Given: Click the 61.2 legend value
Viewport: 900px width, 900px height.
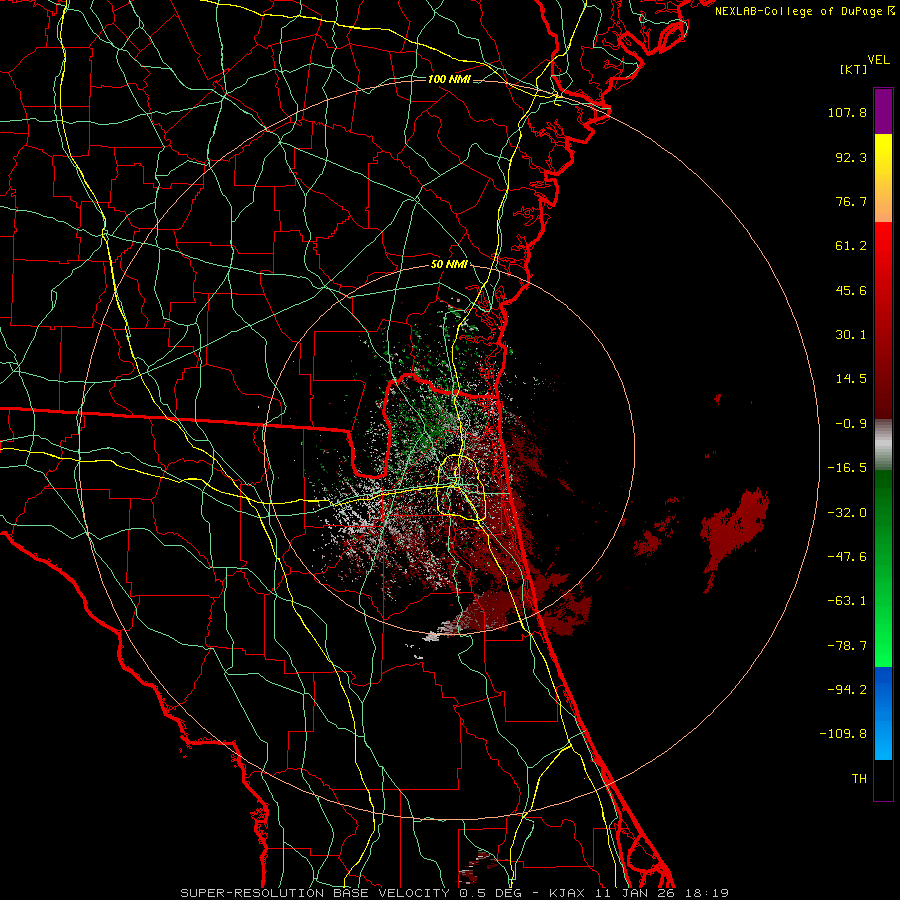Looking at the screenshot, I should [851, 246].
